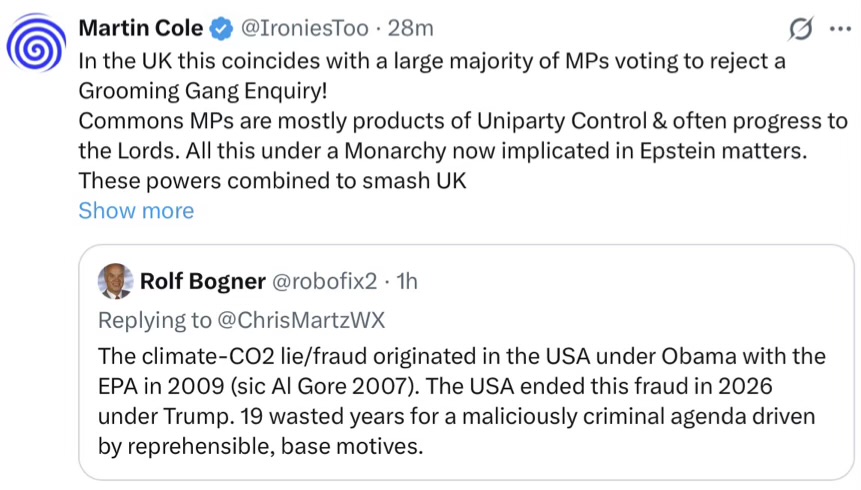Click the line starting 'In the UK this coincides'

[x=431, y=59]
